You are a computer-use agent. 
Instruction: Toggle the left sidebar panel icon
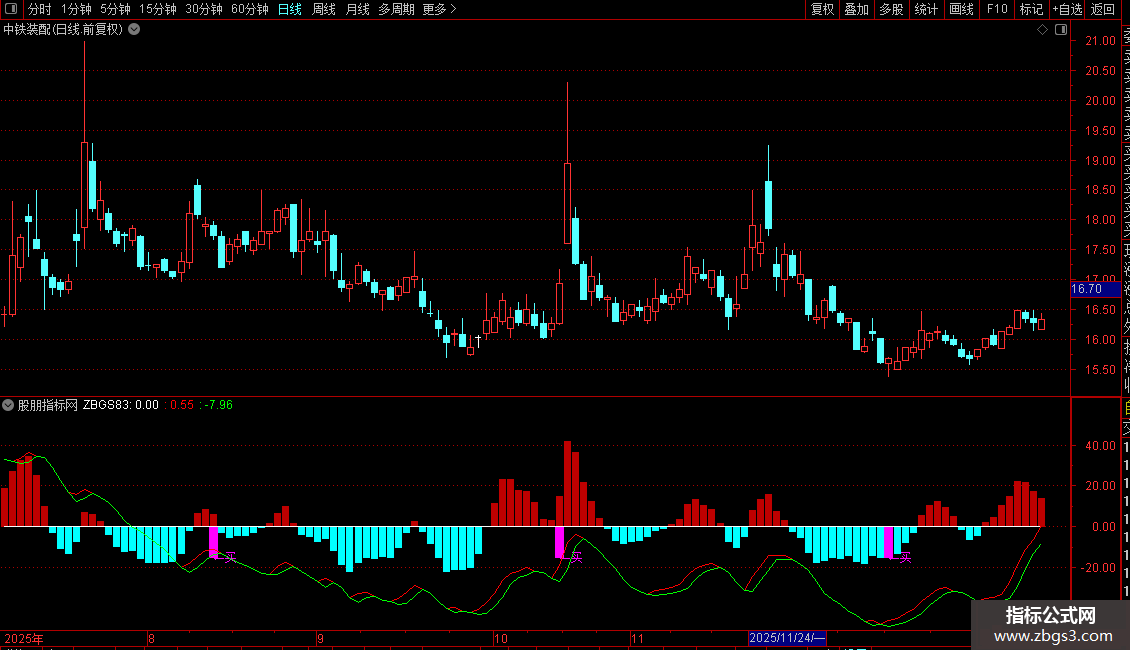(x=11, y=9)
